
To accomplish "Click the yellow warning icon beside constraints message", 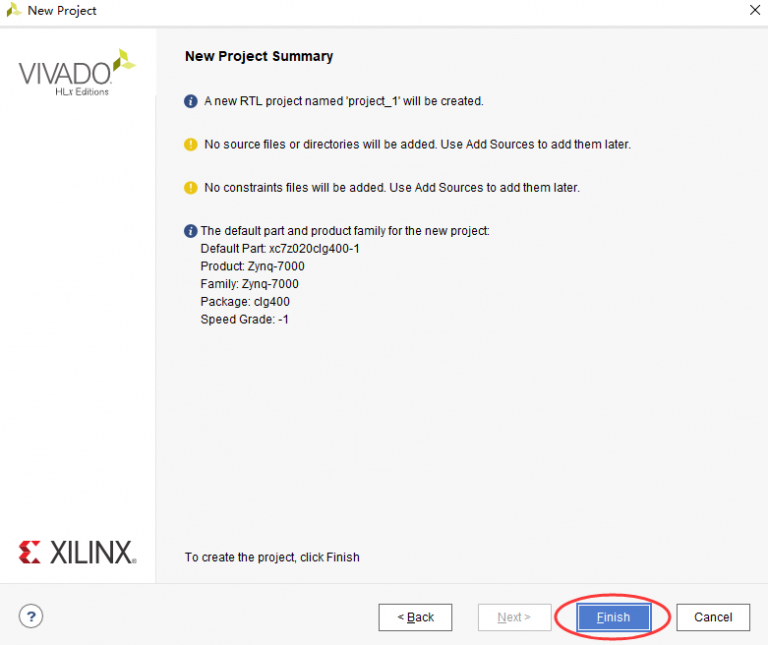I will coord(191,188).
